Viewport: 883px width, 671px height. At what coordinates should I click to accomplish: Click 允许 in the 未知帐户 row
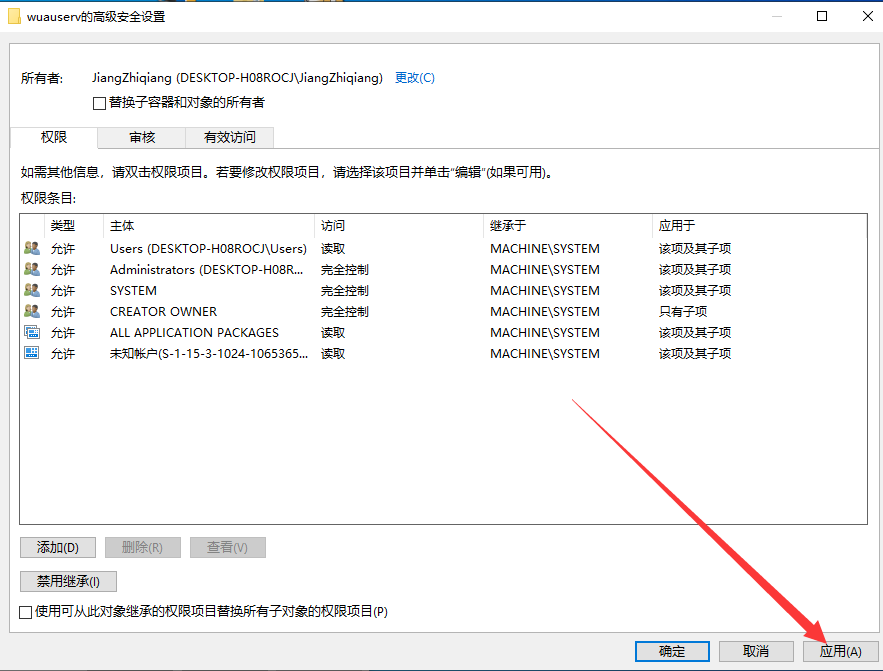pos(63,354)
